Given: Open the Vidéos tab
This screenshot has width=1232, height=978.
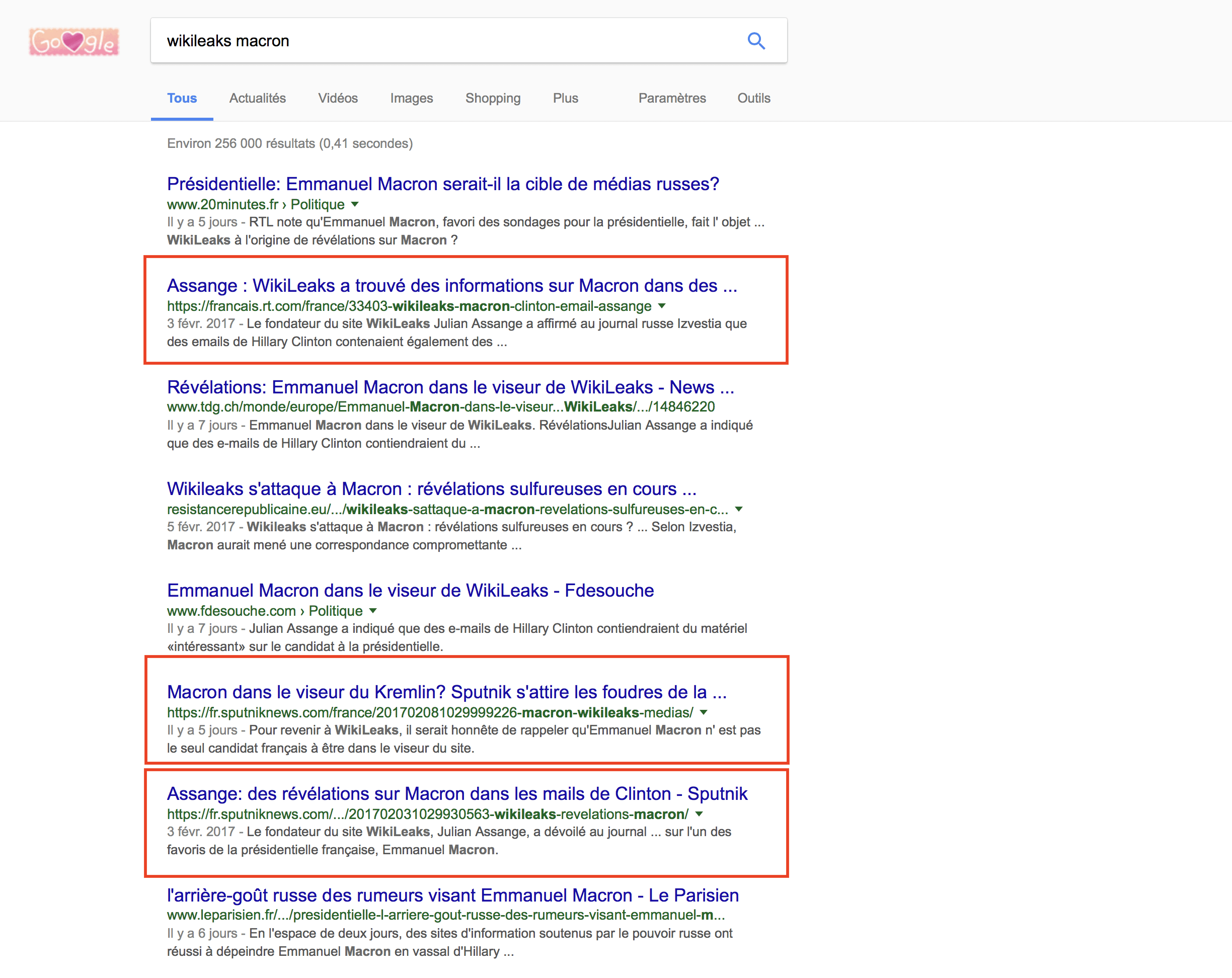Looking at the screenshot, I should click(338, 98).
